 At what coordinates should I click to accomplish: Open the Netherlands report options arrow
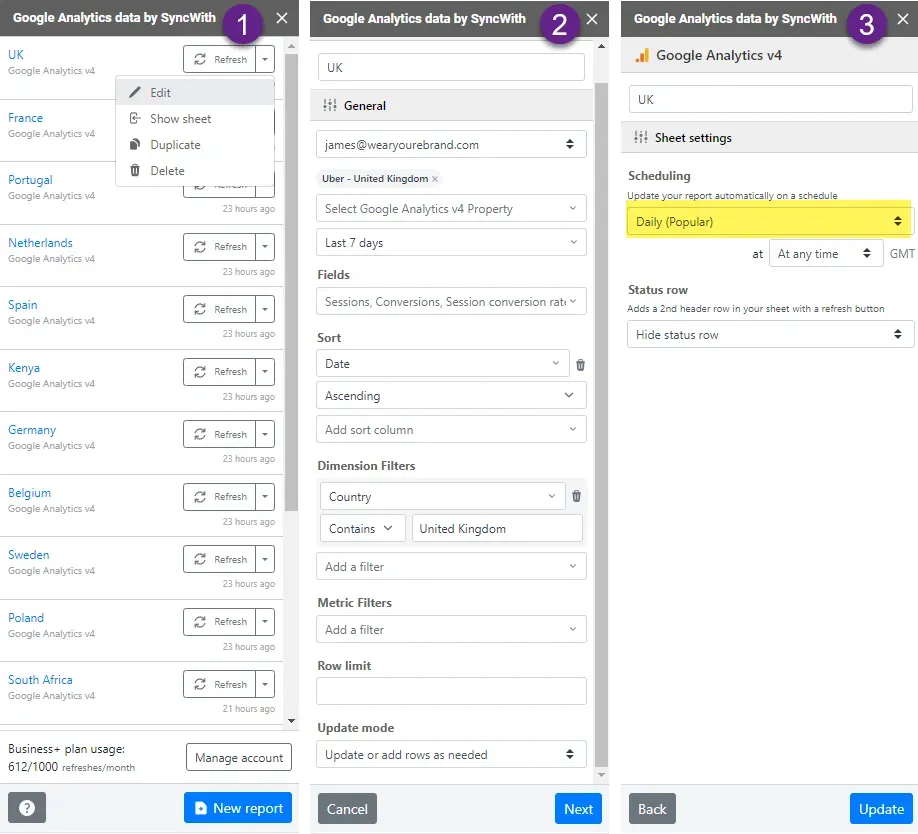pos(265,246)
